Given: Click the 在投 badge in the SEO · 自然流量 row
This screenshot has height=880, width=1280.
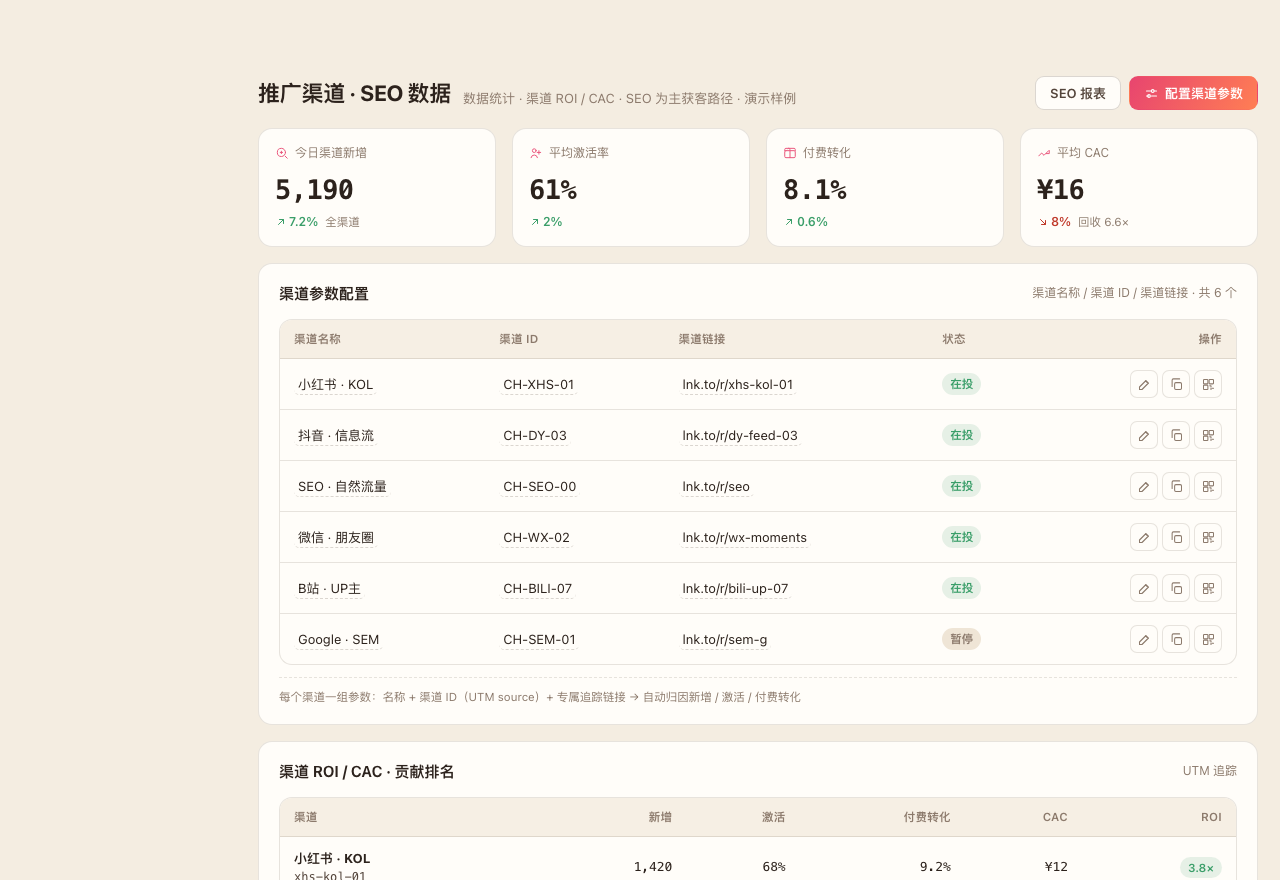Looking at the screenshot, I should [961, 486].
